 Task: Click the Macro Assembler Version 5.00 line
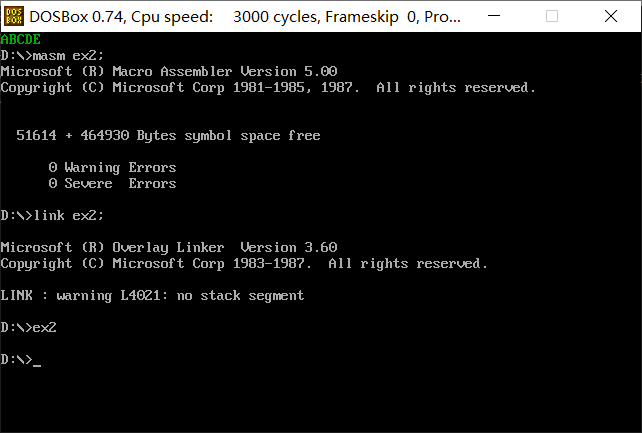coord(168,72)
